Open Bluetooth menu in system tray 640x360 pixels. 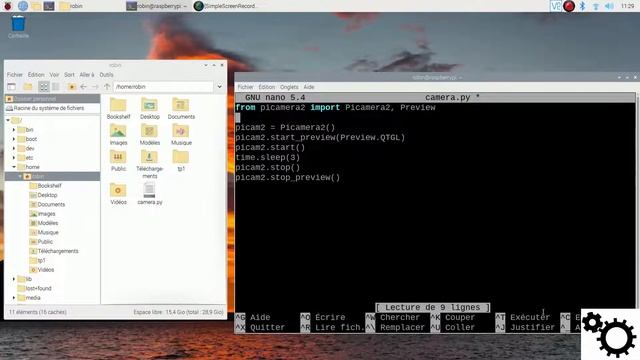pyautogui.click(x=582, y=6)
